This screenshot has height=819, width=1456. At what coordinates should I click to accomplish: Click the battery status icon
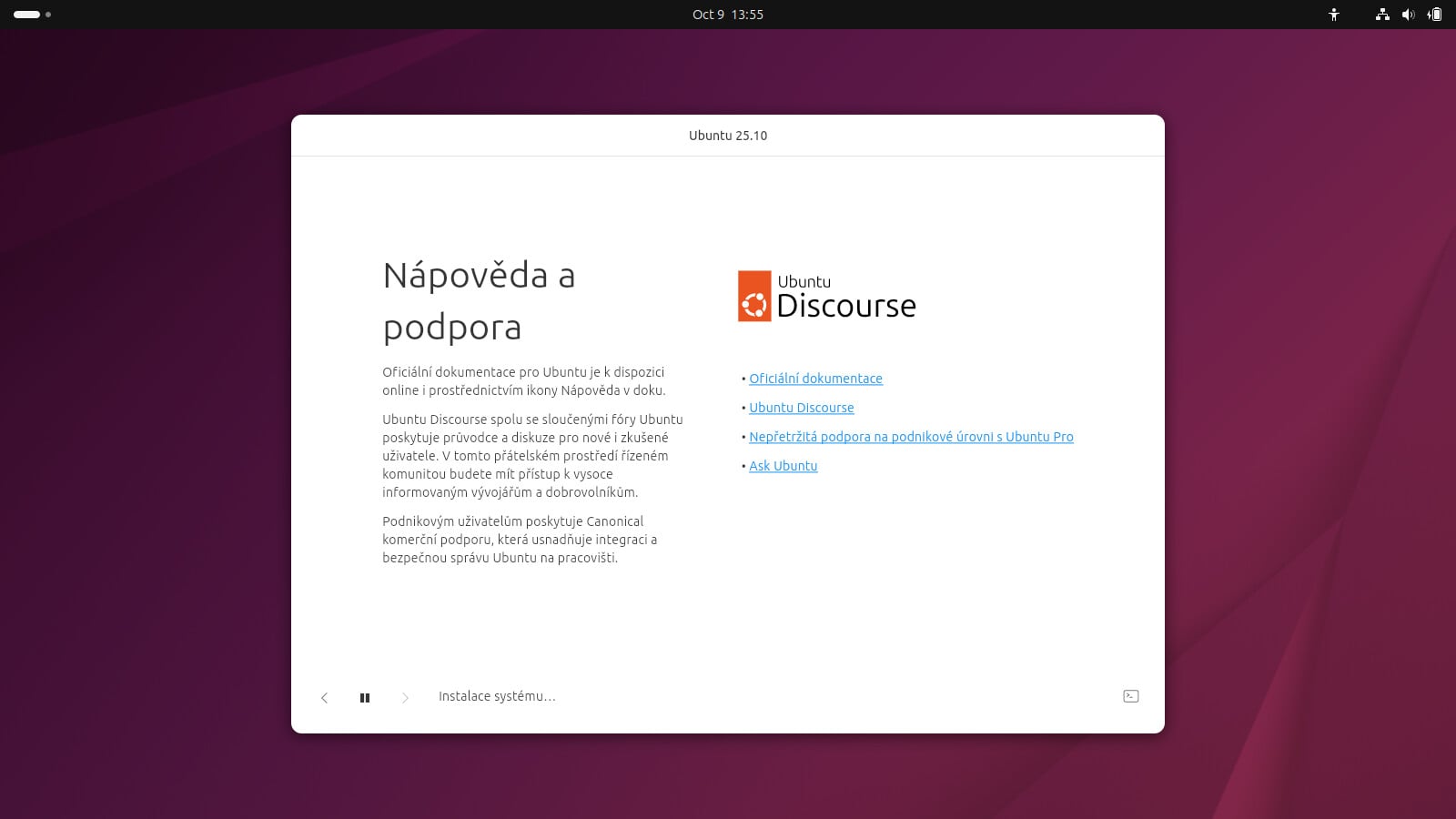point(1434,15)
